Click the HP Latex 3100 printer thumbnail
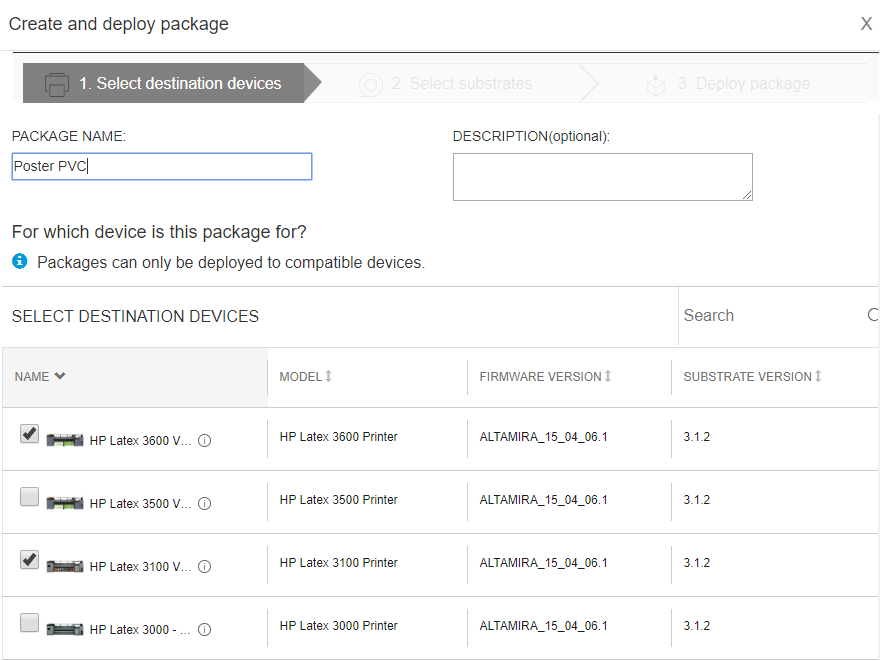 pos(65,566)
